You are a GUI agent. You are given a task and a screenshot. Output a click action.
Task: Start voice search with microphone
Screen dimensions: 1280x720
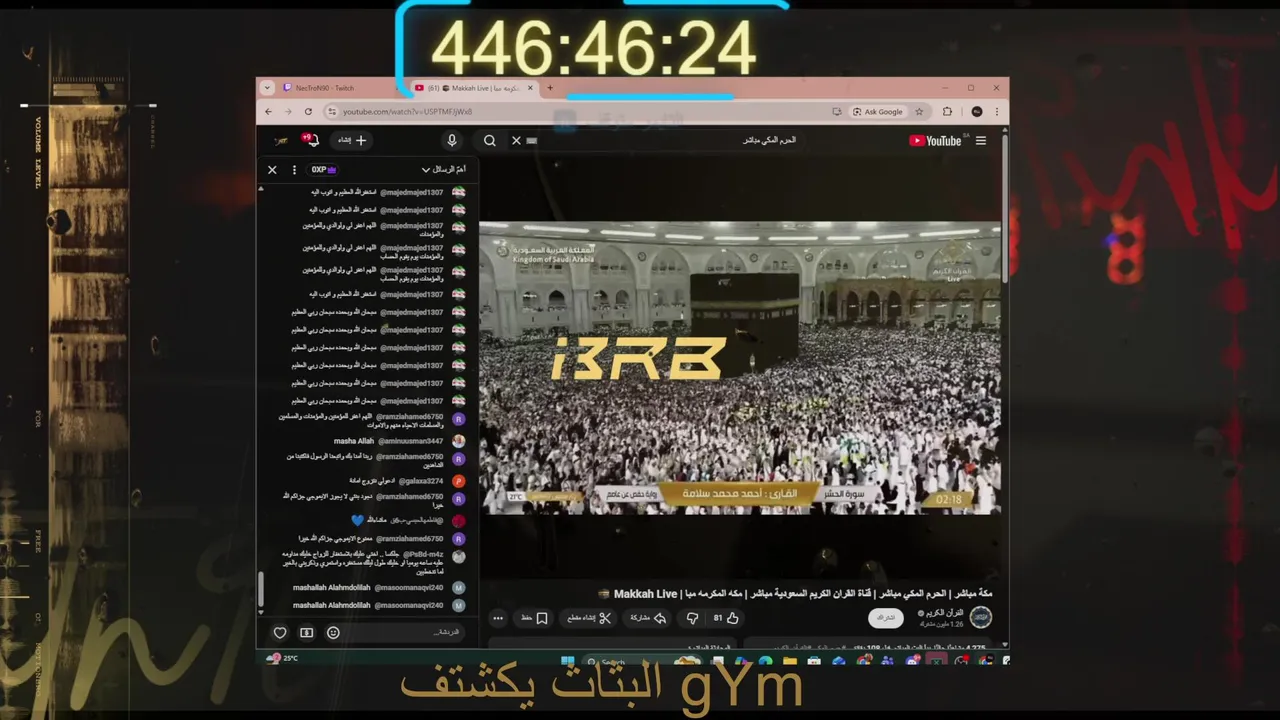click(452, 141)
